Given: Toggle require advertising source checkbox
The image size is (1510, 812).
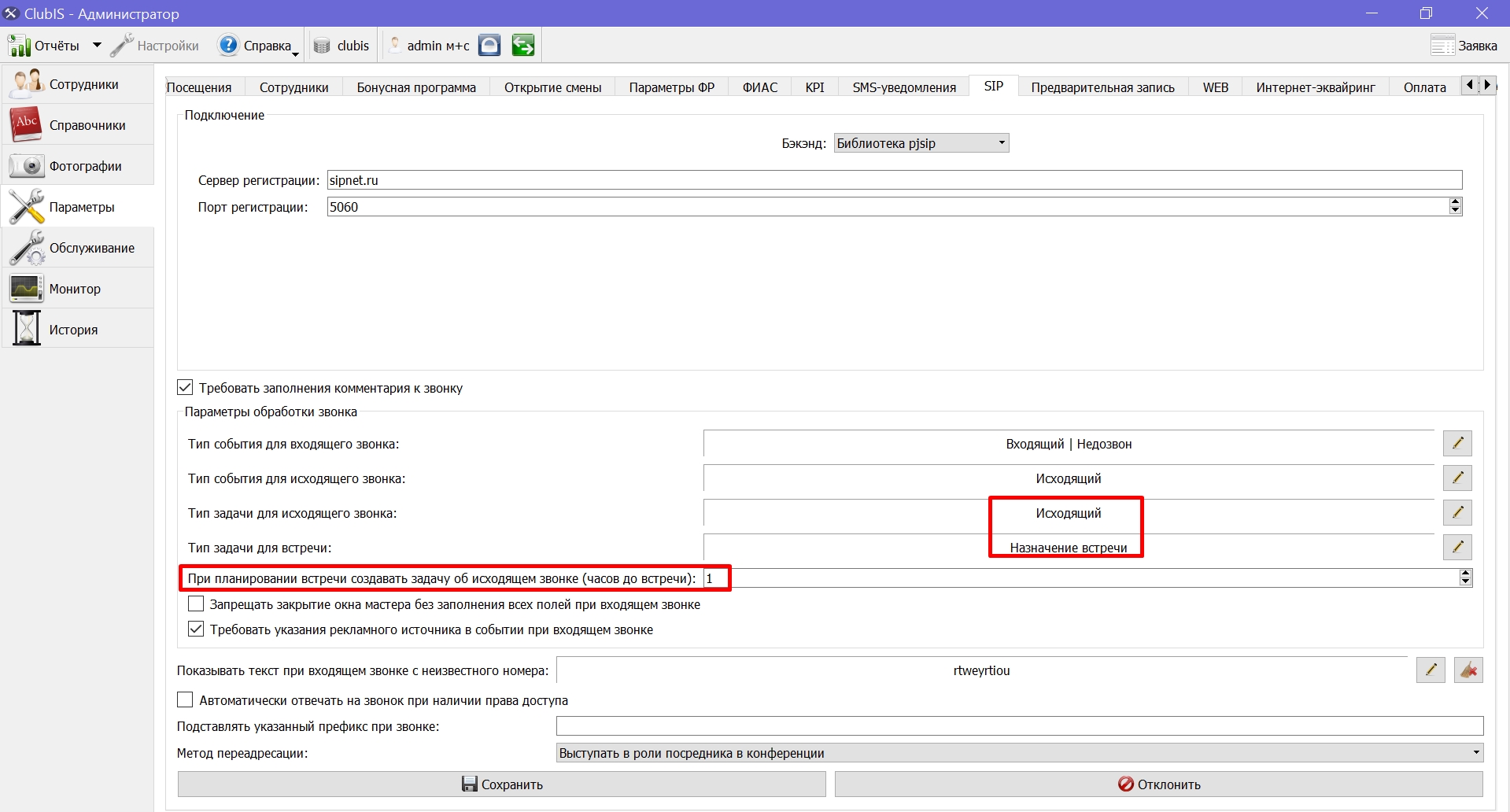Looking at the screenshot, I should [x=196, y=629].
